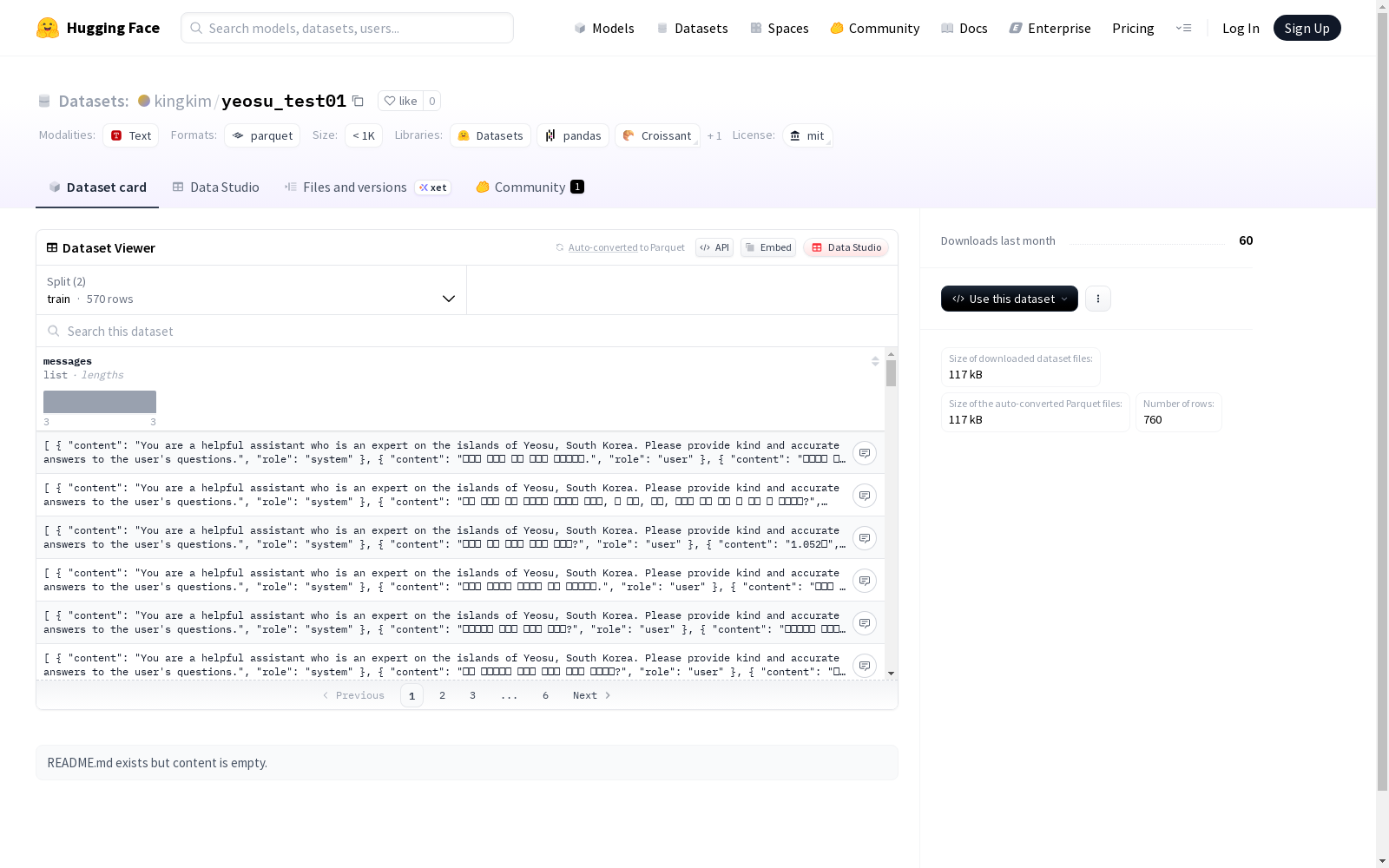The height and width of the screenshot is (868, 1389).
Task: Select the < 1K size tag
Action: point(364,135)
